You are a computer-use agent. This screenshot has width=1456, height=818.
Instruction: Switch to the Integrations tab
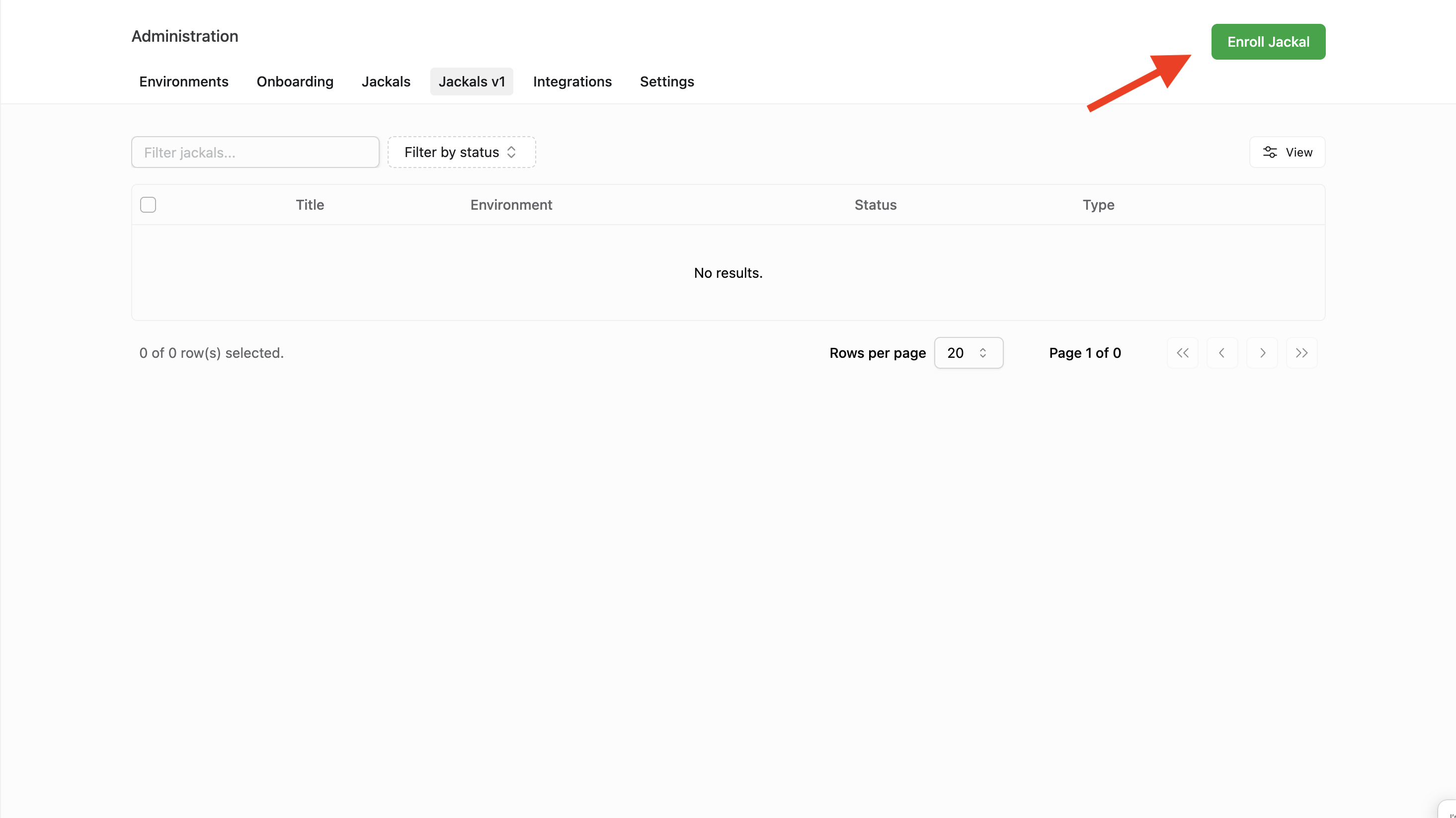[572, 82]
